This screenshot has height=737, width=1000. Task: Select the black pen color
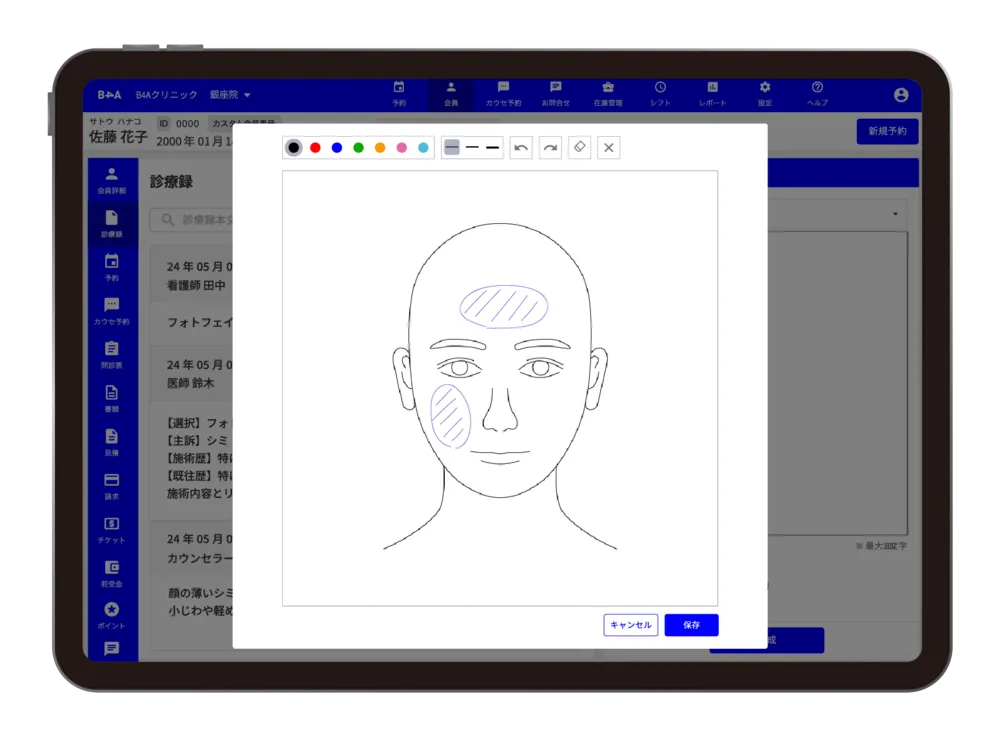(x=293, y=148)
